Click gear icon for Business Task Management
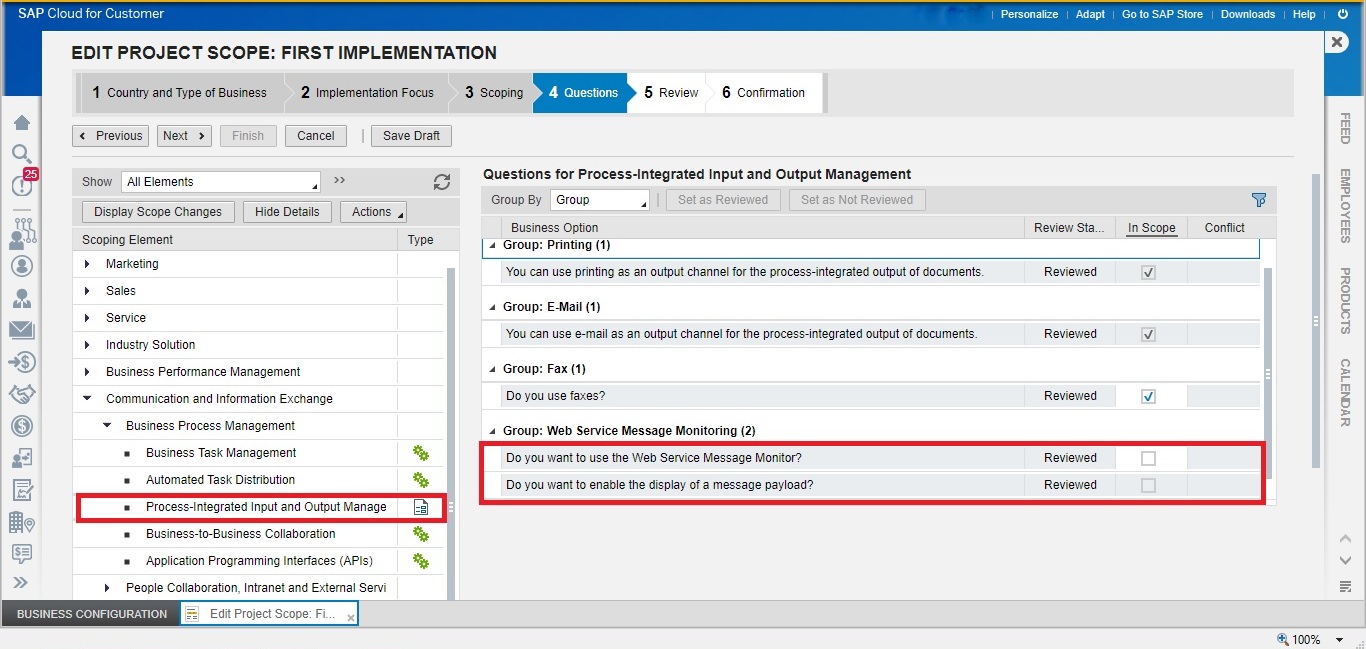Screen dimensions: 1366x649 pos(421,453)
